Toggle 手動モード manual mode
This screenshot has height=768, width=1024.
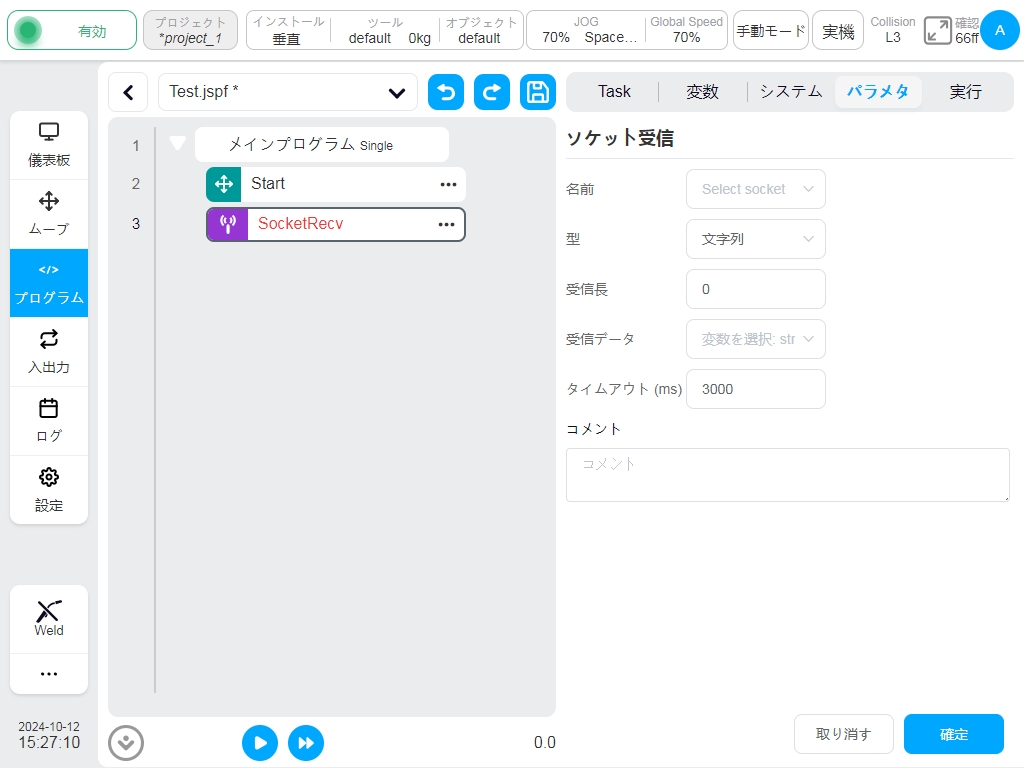pos(771,31)
